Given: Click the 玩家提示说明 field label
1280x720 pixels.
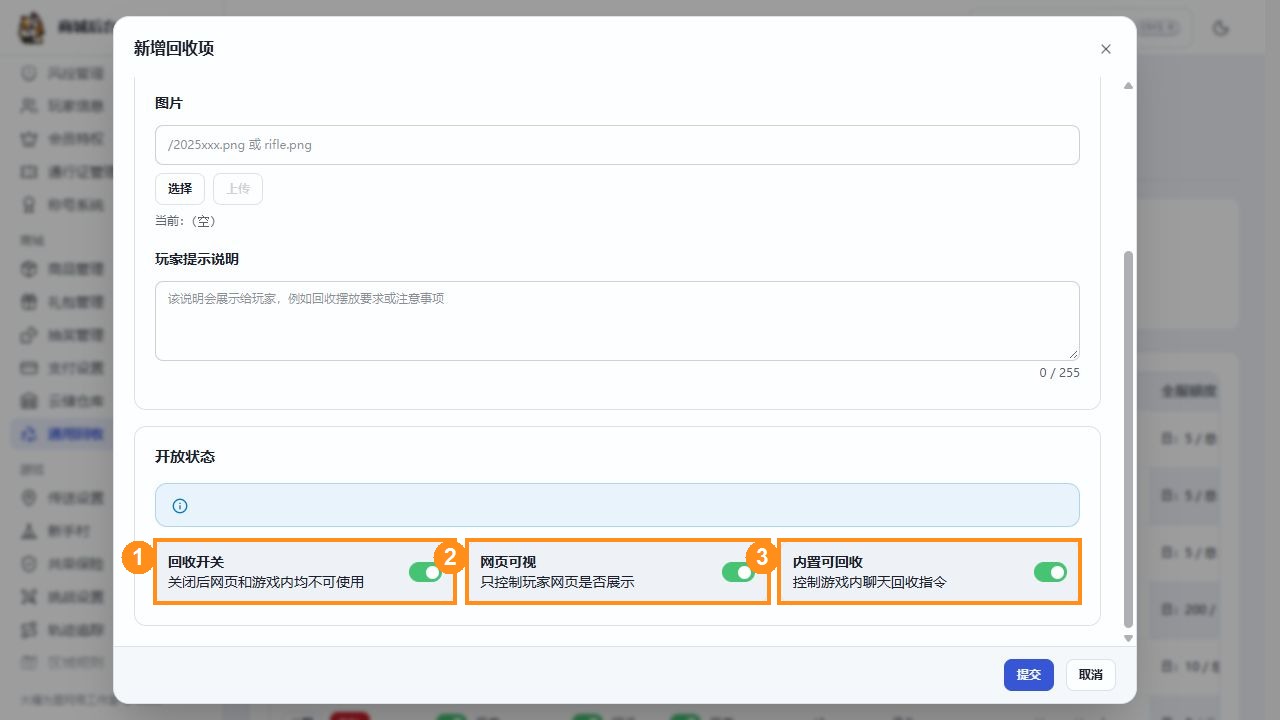Looking at the screenshot, I should [x=197, y=260].
